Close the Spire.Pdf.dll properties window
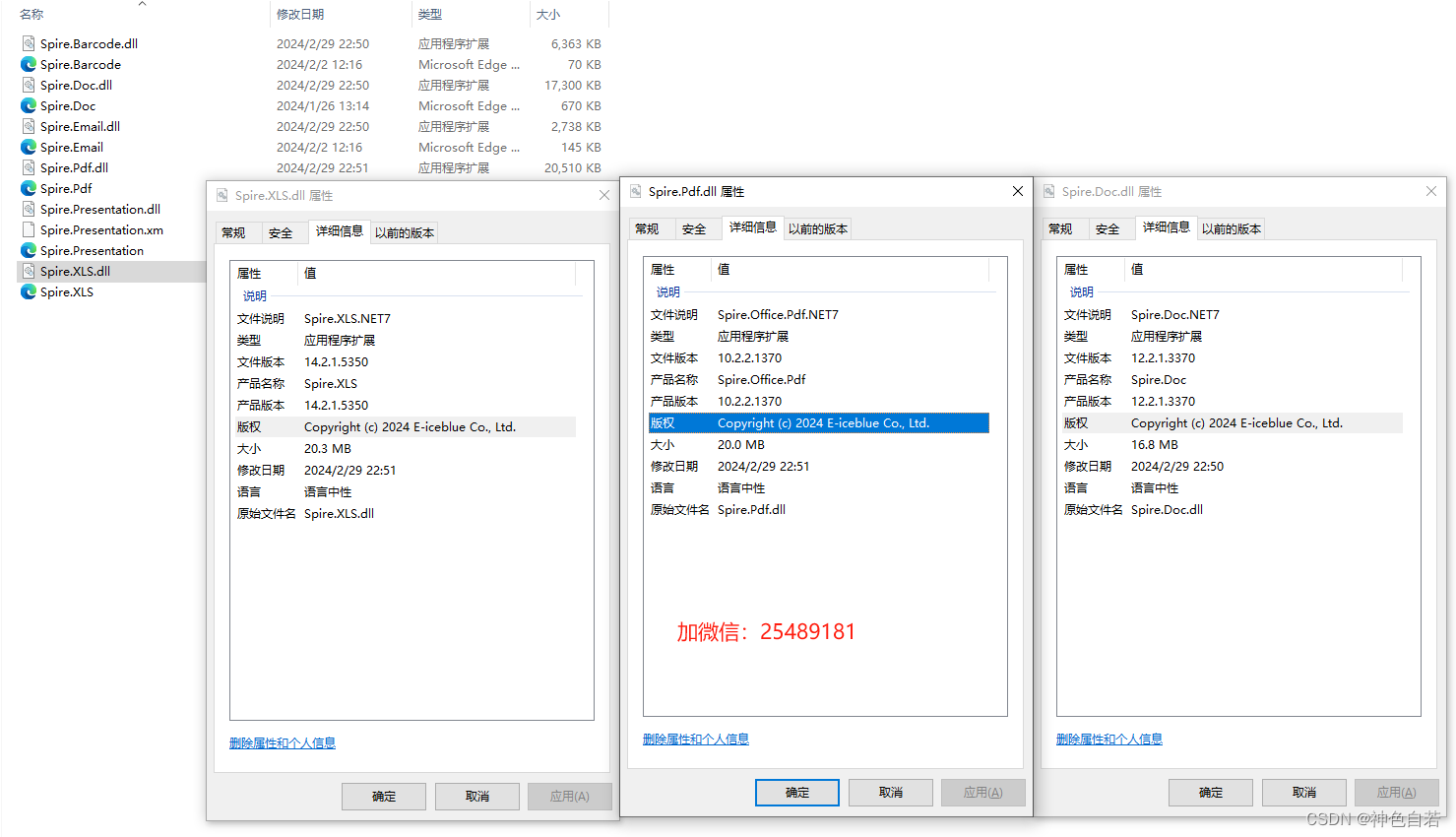 (x=1018, y=191)
